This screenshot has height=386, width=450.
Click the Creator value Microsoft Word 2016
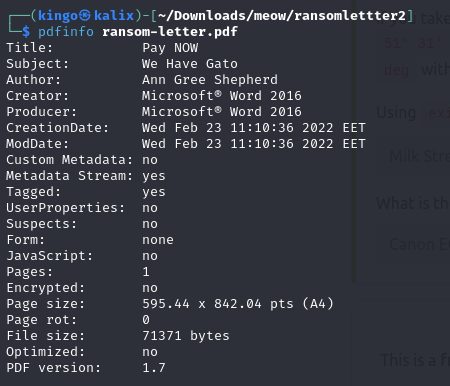222,96
